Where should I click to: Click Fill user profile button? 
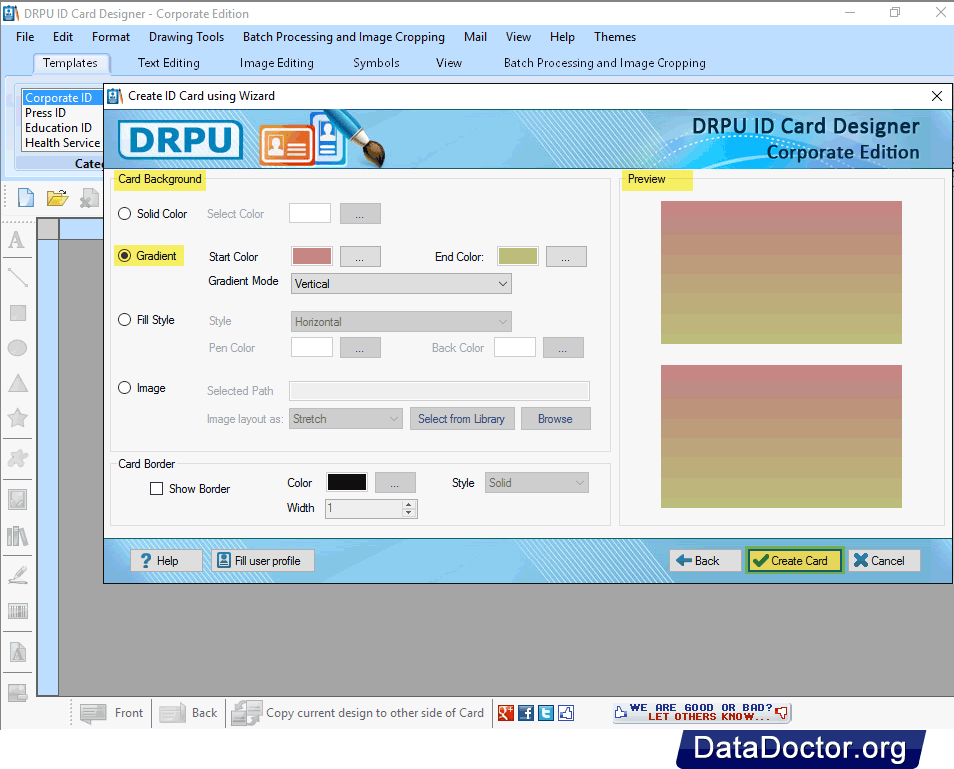point(262,560)
